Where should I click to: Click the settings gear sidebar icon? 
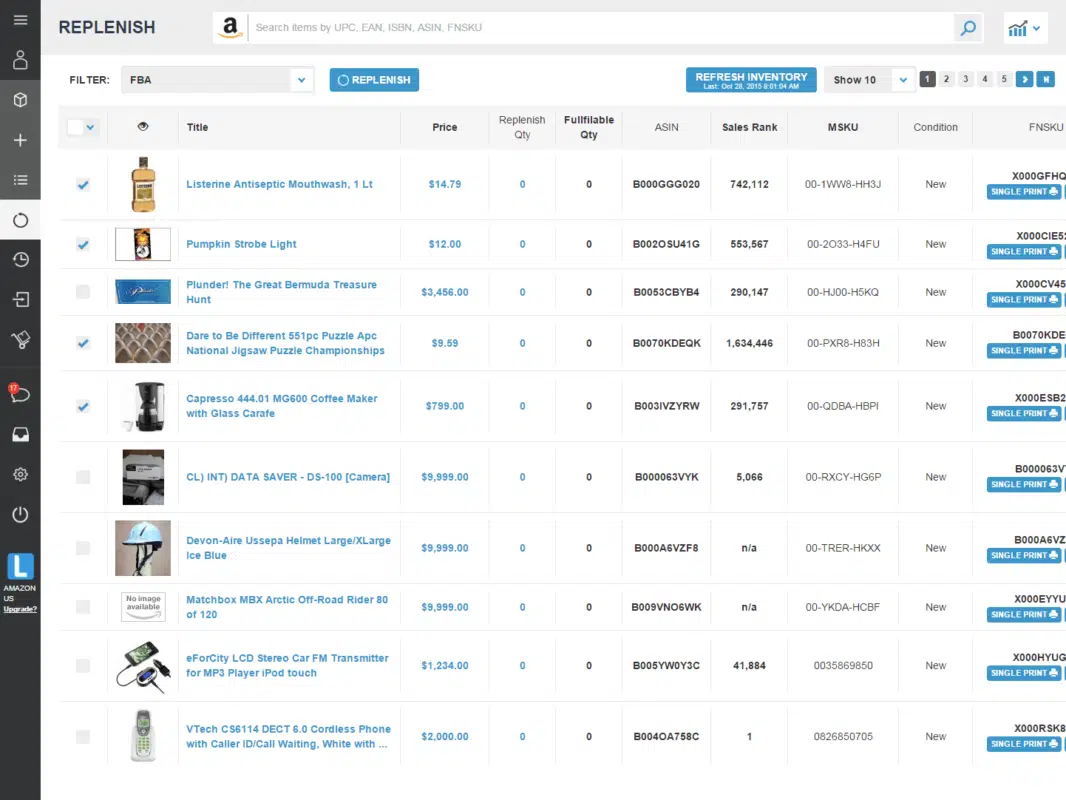pos(20,474)
